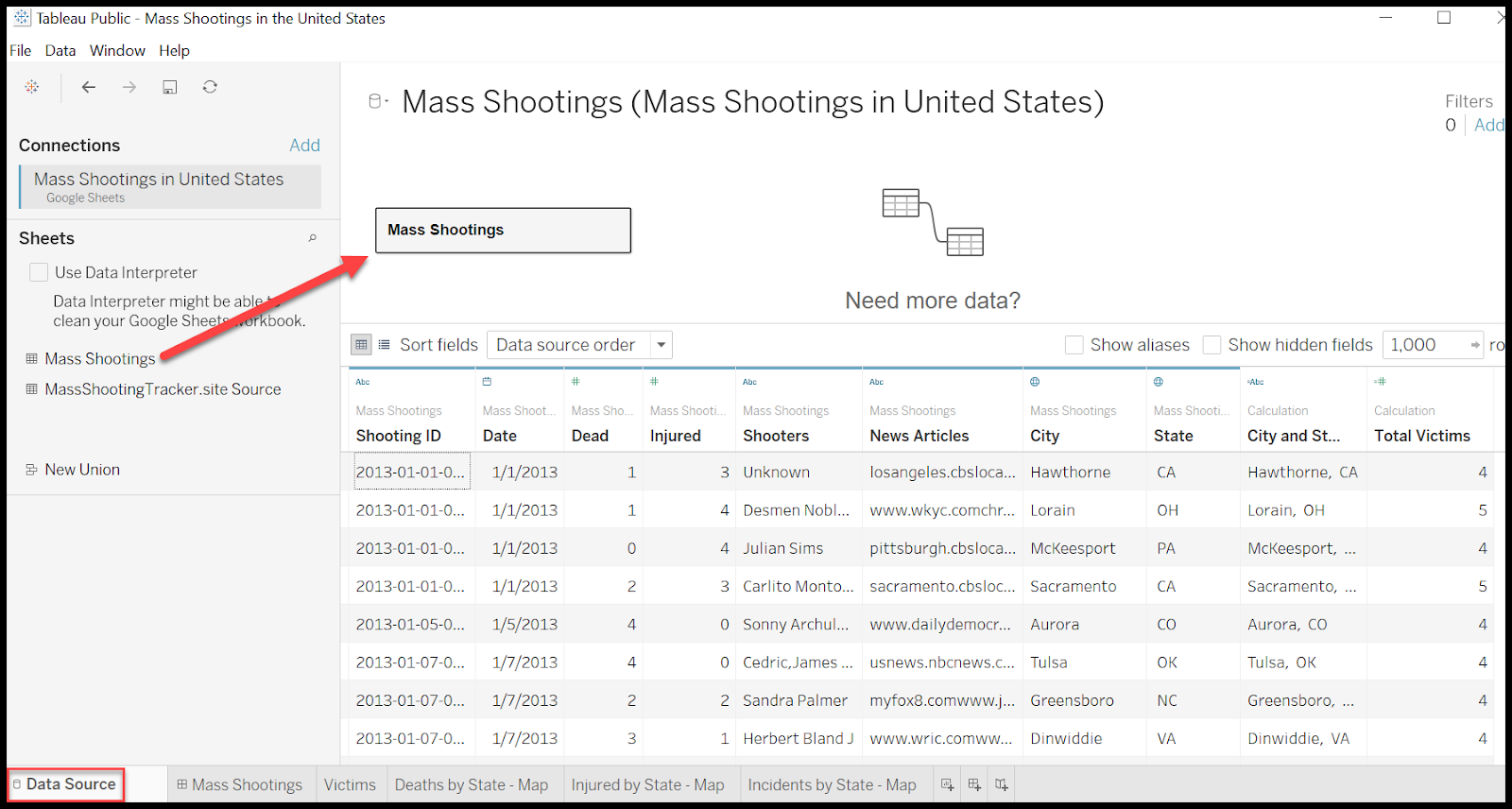Enable the Use Data Interpreter checkbox
The image size is (1512, 809).
(39, 272)
